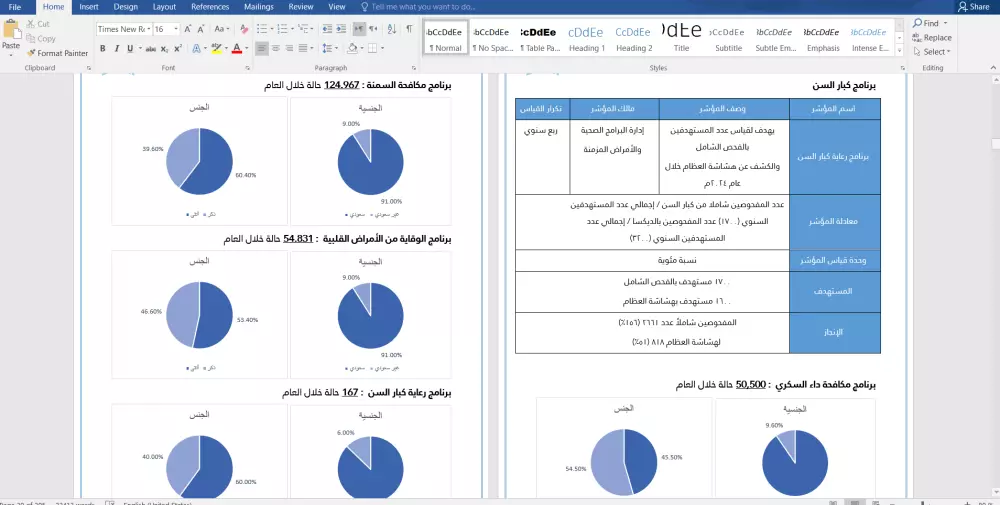Viewport: 1000px width, 505px height.
Task: Switch to the View tab
Action: coord(337,7)
